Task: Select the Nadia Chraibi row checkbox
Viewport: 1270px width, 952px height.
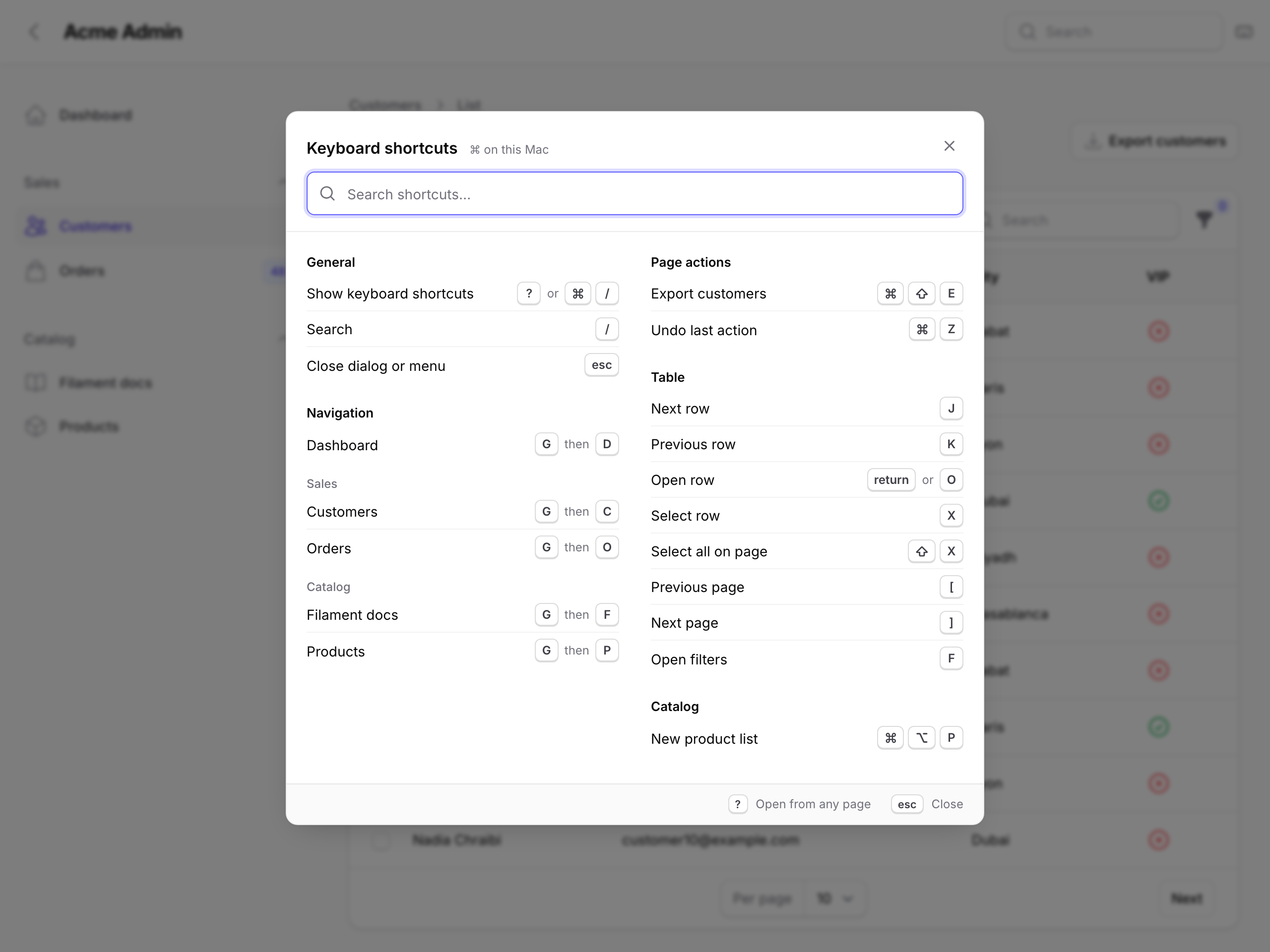Action: 381,840
